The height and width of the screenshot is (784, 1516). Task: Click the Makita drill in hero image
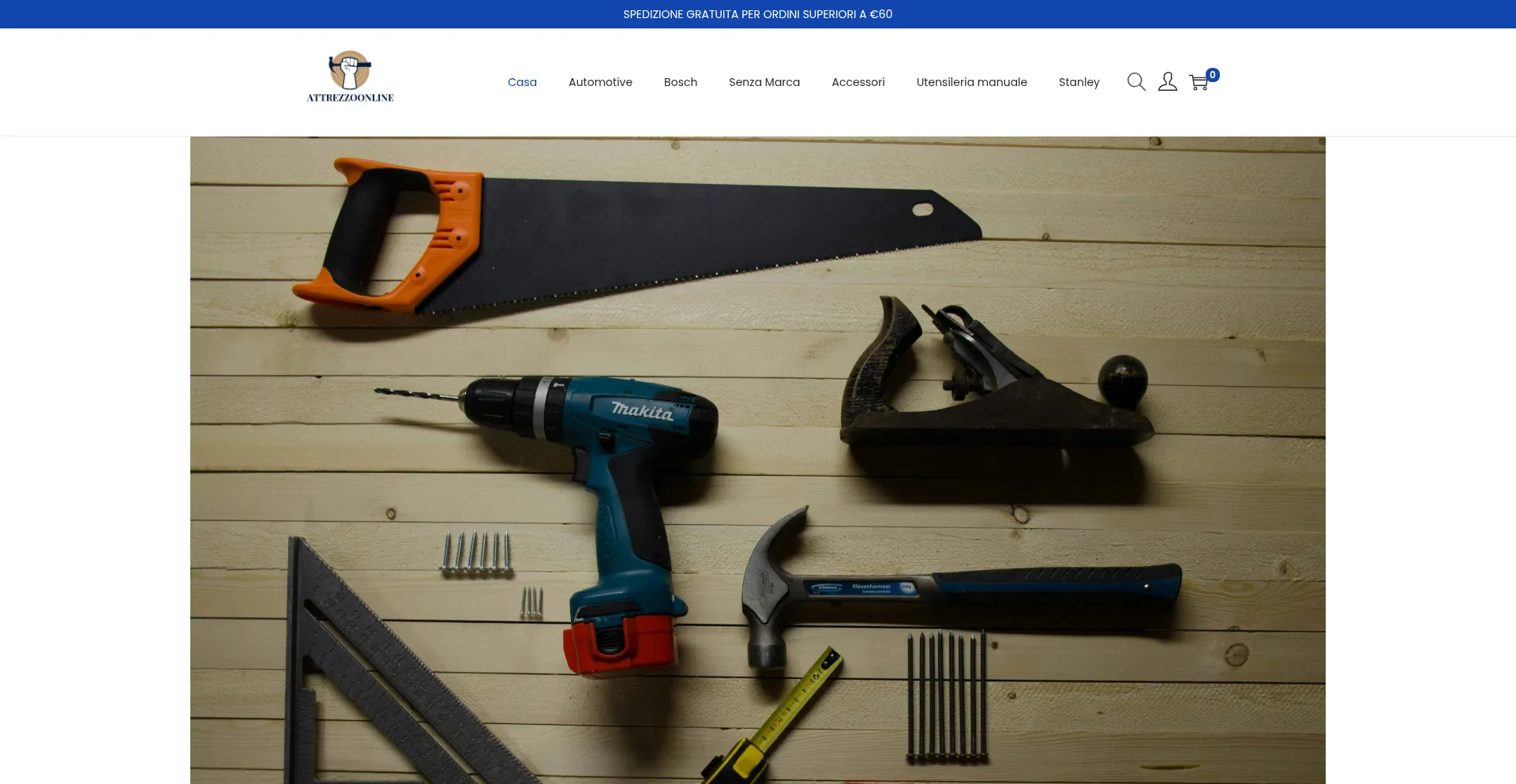point(616,474)
